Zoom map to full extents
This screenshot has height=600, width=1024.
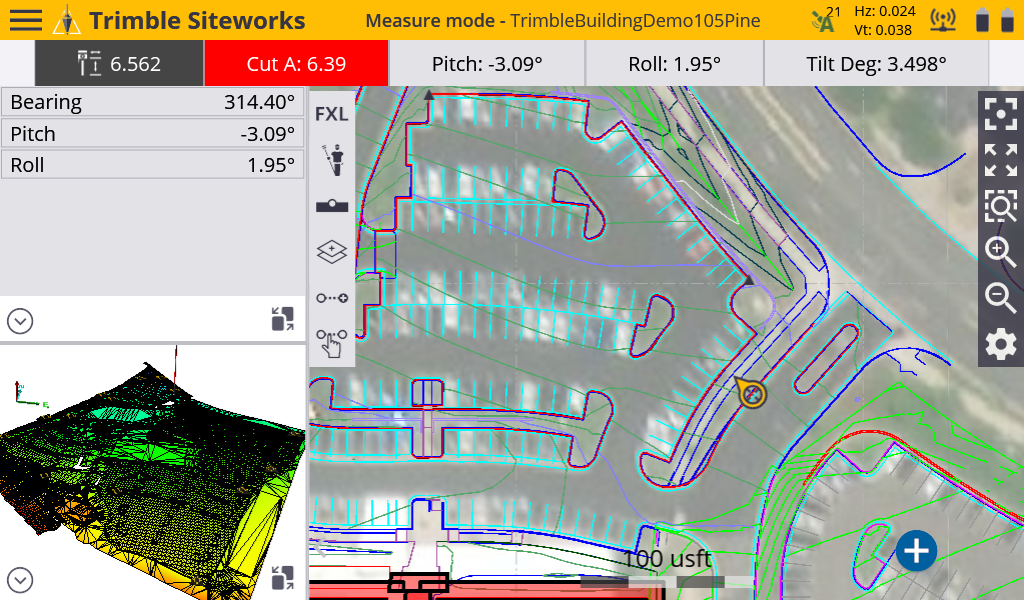click(1000, 160)
